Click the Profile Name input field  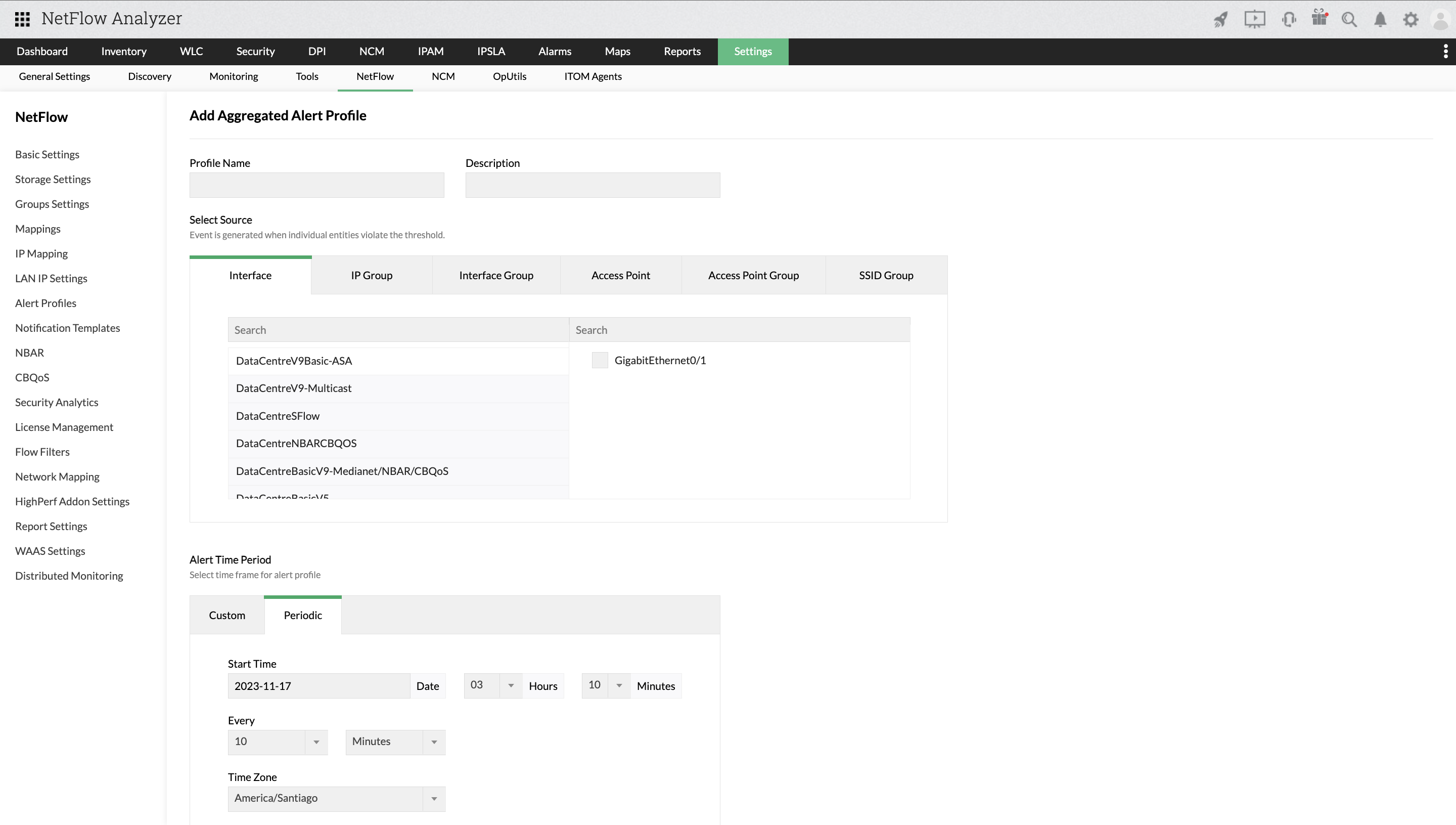tap(316, 185)
